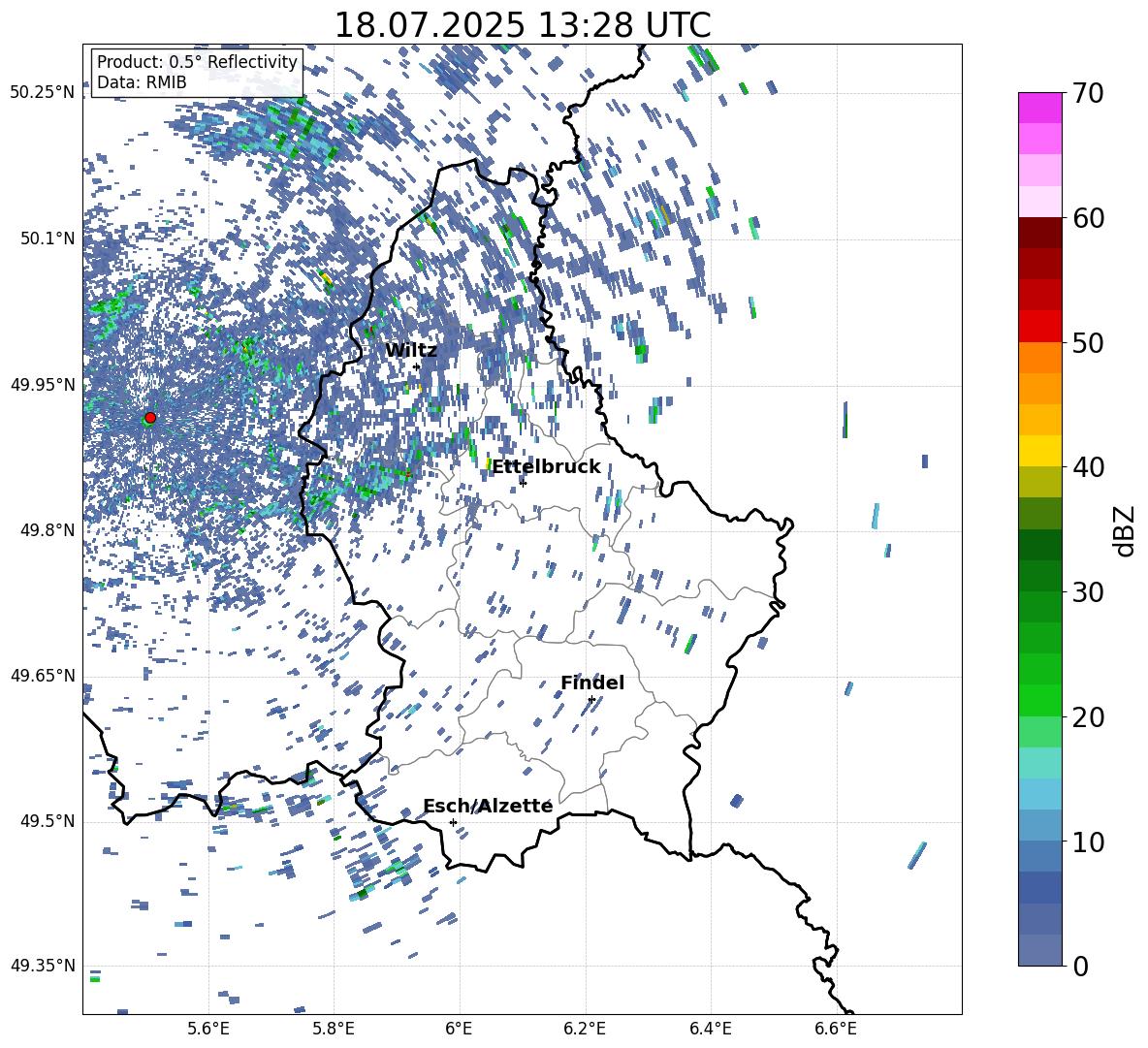The height and width of the screenshot is (1048, 1148).
Task: Click the 'Data: RMIB' legend line
Action: [x=142, y=82]
